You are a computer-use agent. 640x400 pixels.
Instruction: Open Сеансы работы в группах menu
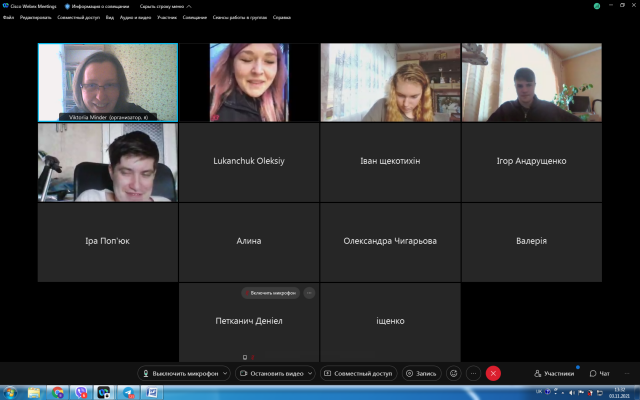239,17
